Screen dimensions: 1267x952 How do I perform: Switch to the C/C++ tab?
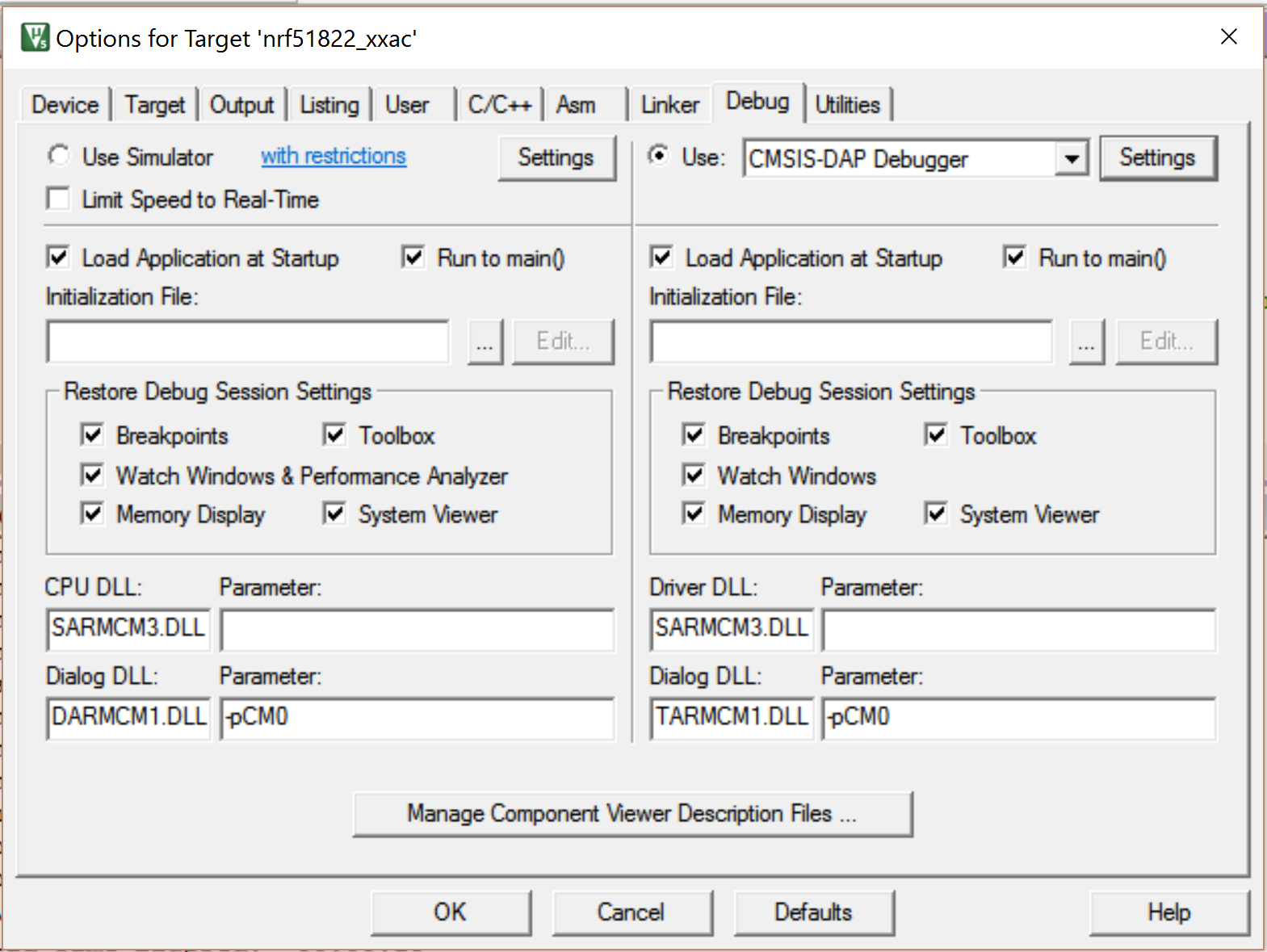499,105
